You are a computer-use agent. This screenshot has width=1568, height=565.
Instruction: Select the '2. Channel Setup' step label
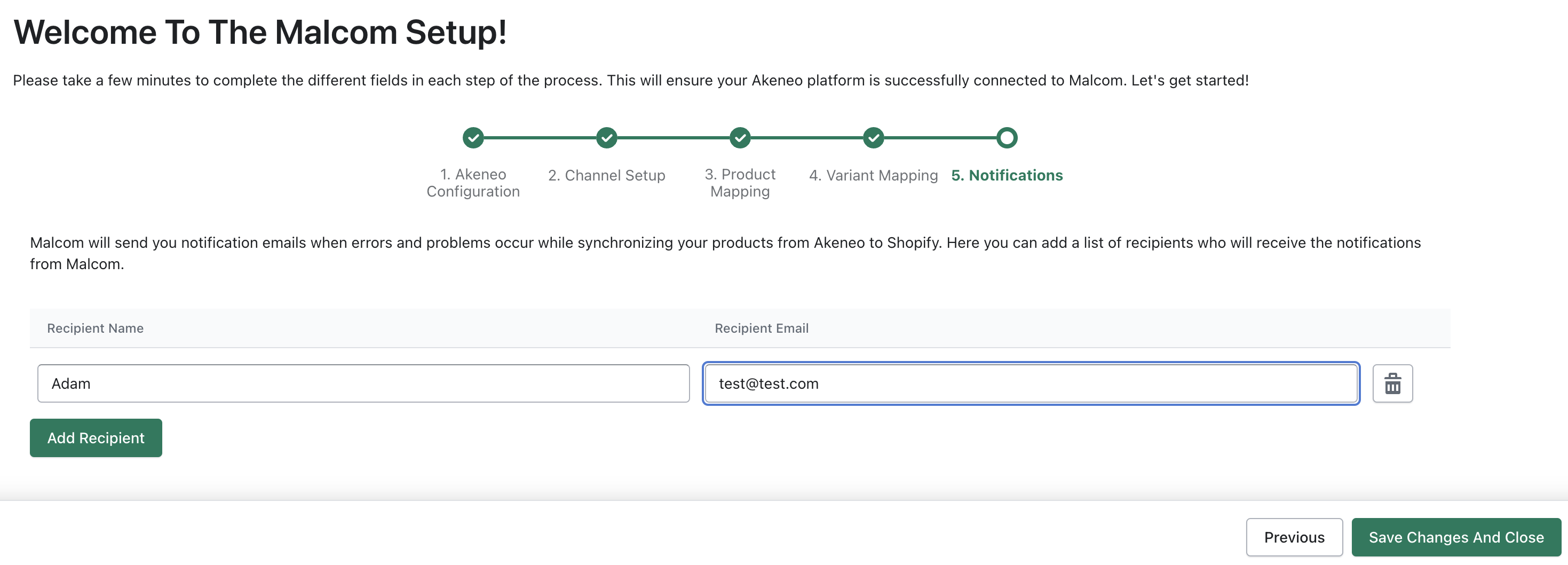(606, 175)
